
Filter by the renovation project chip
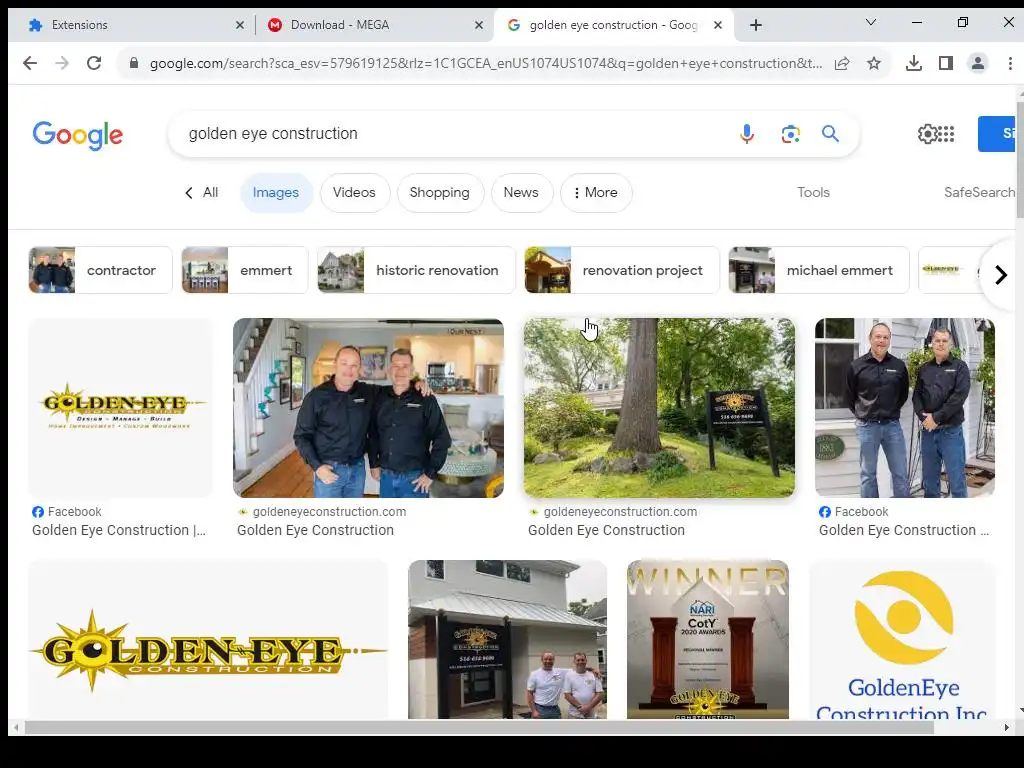click(622, 270)
